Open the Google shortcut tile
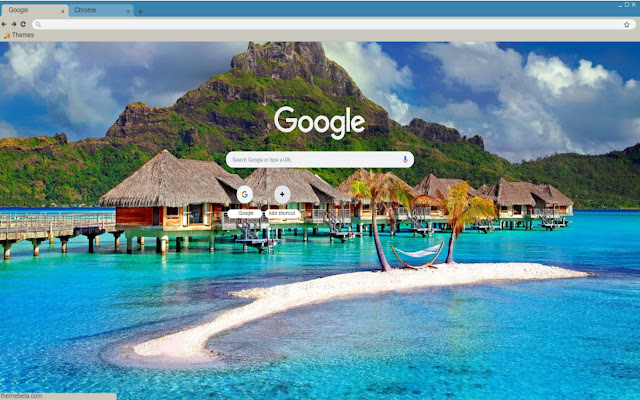Viewport: 640px width, 400px height. click(x=244, y=195)
